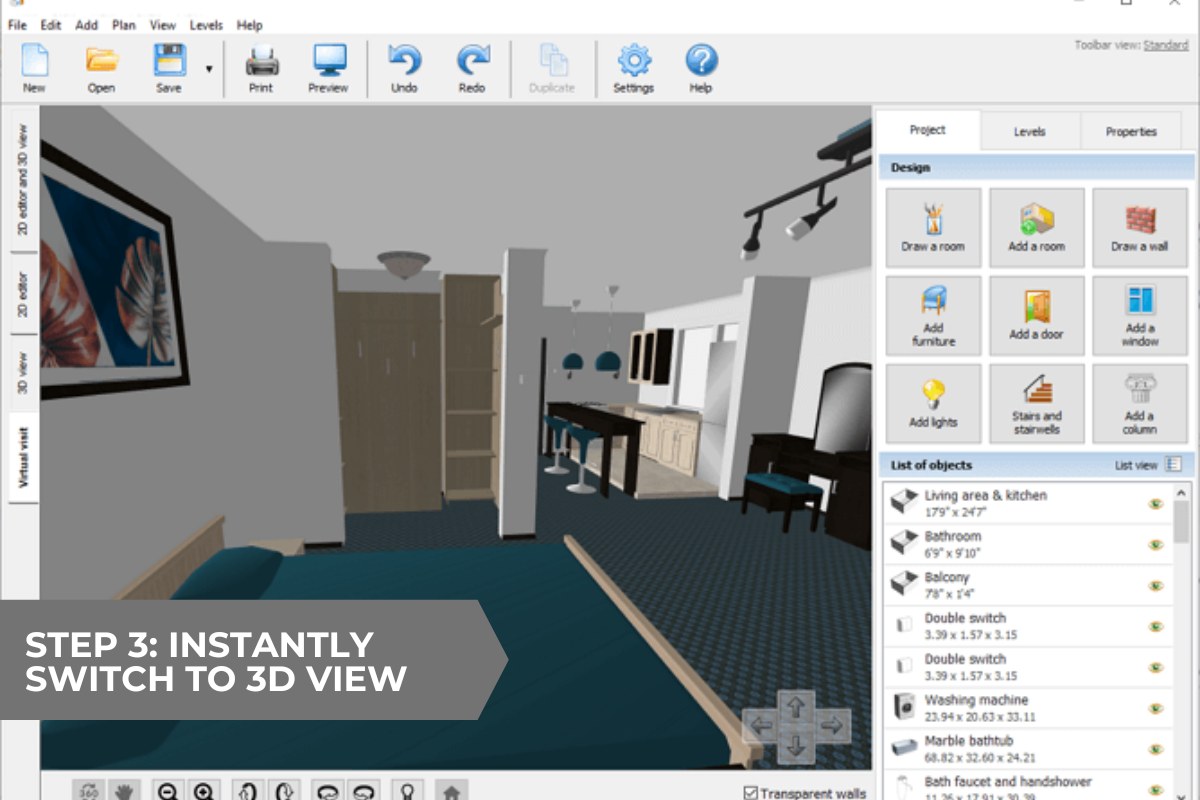Screen dimensions: 1200x800
Task: Toggle the light bulb view option
Action: [x=408, y=792]
